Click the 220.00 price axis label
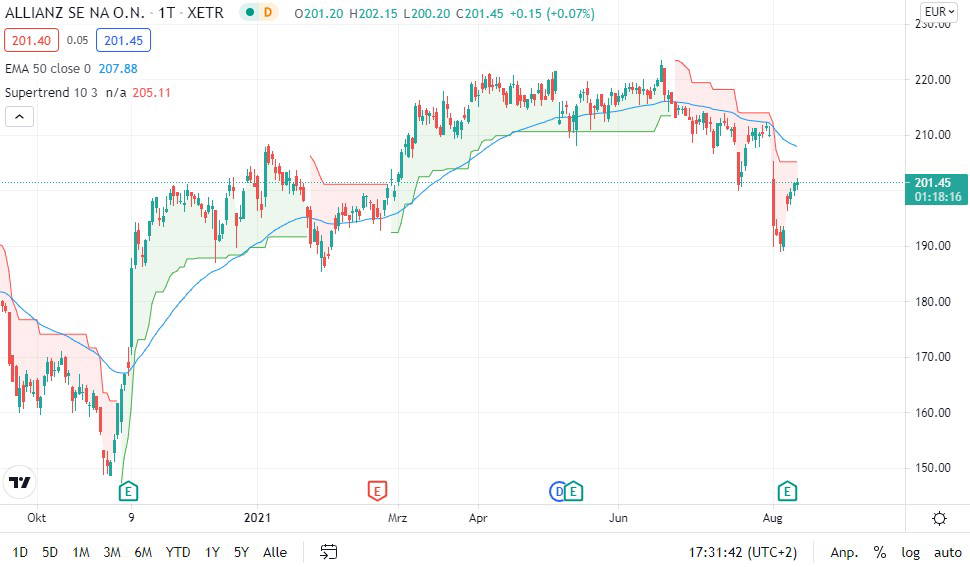 932,79
